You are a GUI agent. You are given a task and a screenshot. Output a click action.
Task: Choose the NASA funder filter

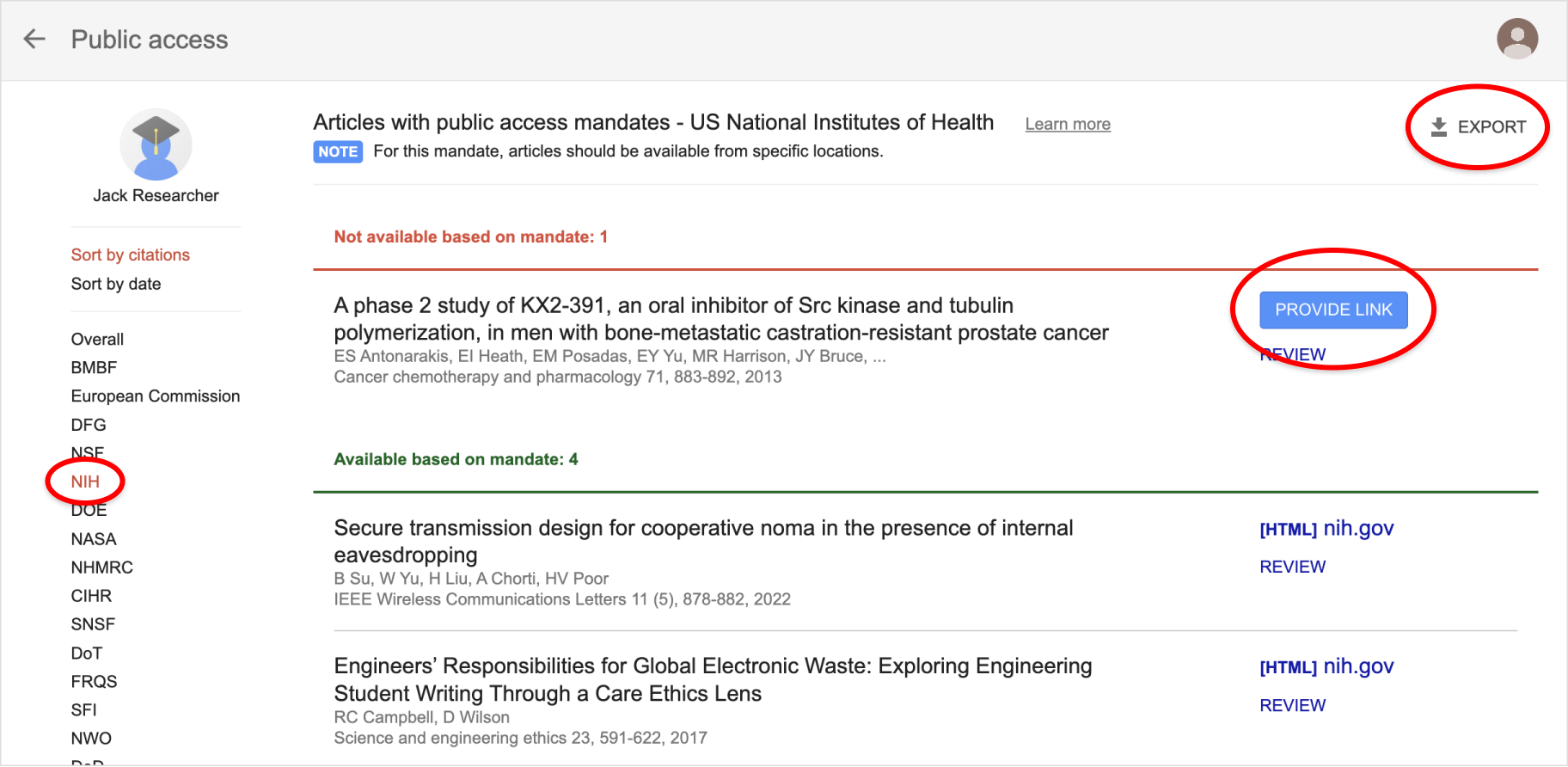click(x=93, y=539)
